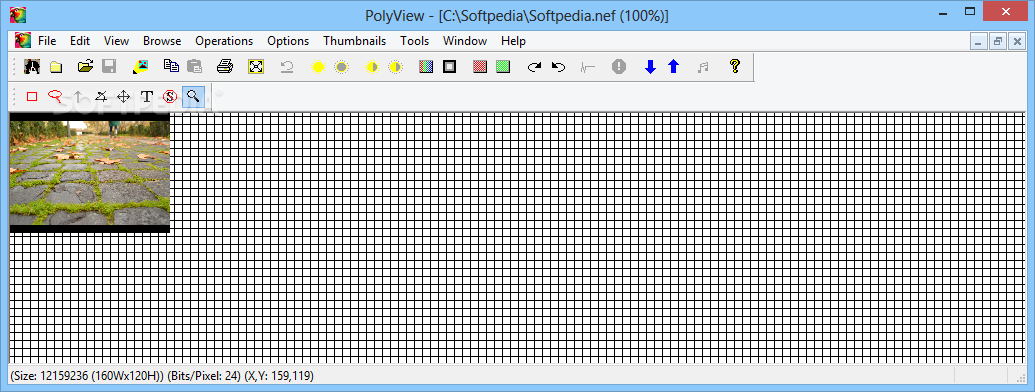Viewport: 1035px width, 392px height.
Task: Click the grayed undo icon
Action: (x=286, y=67)
